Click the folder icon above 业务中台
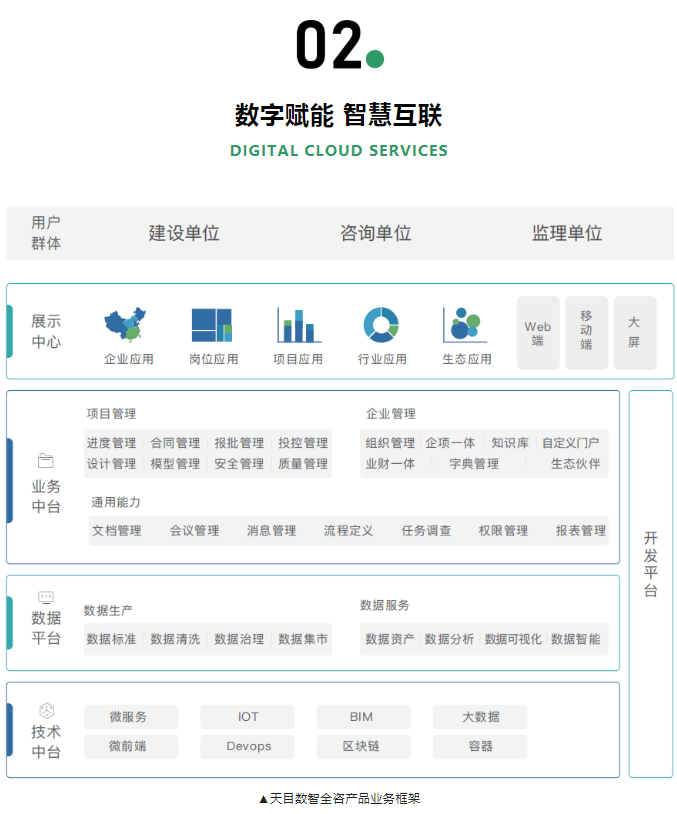 click(46, 461)
